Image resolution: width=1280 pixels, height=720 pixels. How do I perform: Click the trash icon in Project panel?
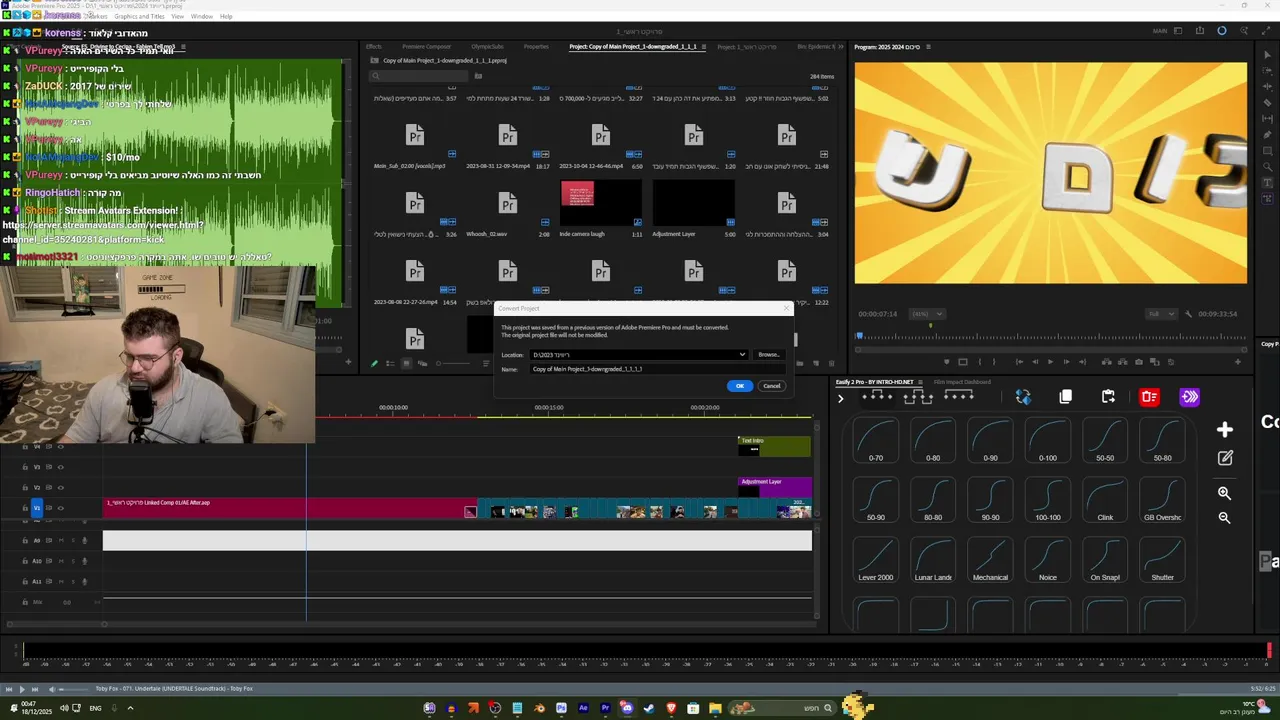point(831,362)
